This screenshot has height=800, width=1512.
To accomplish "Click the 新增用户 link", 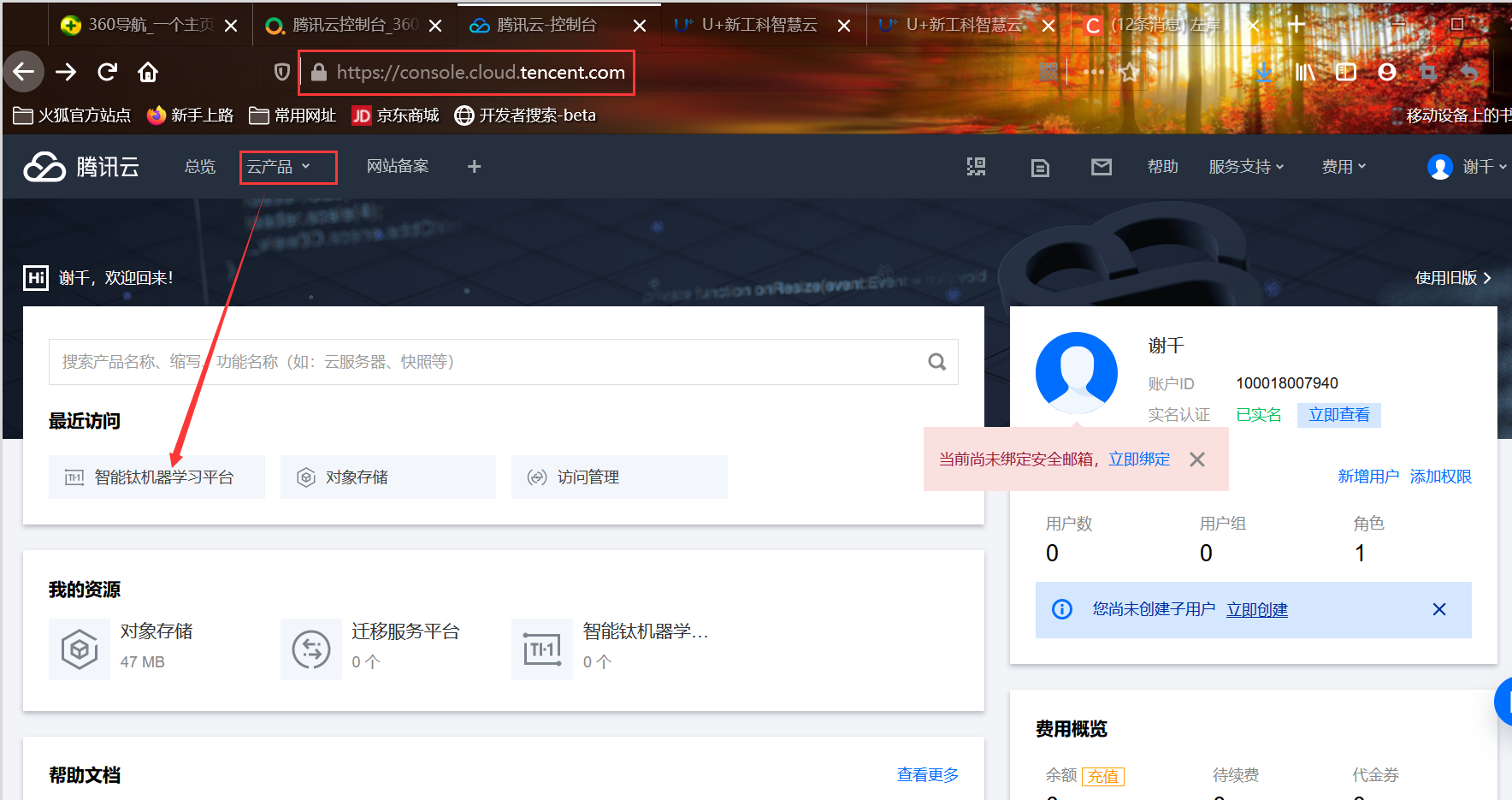I will [x=1368, y=477].
